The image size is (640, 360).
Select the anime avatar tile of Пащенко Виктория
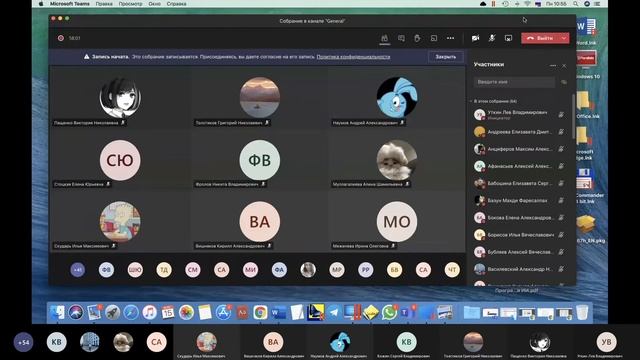click(120, 98)
